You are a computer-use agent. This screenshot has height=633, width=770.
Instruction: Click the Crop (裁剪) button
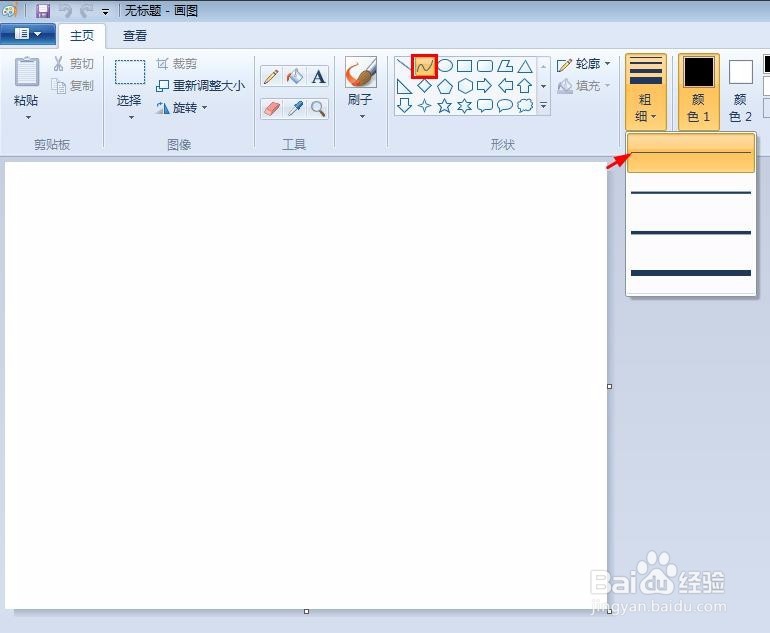click(177, 64)
